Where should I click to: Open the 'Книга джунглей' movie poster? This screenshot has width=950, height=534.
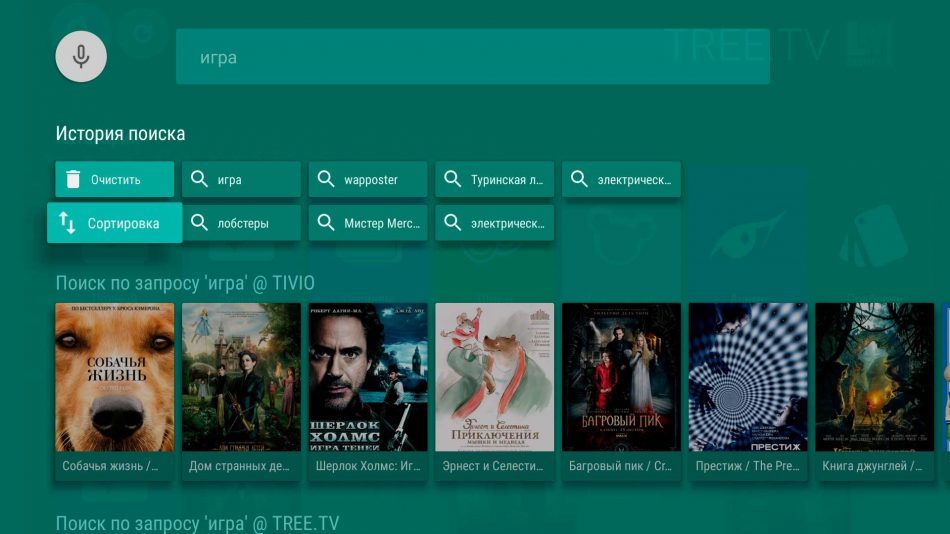pos(874,377)
